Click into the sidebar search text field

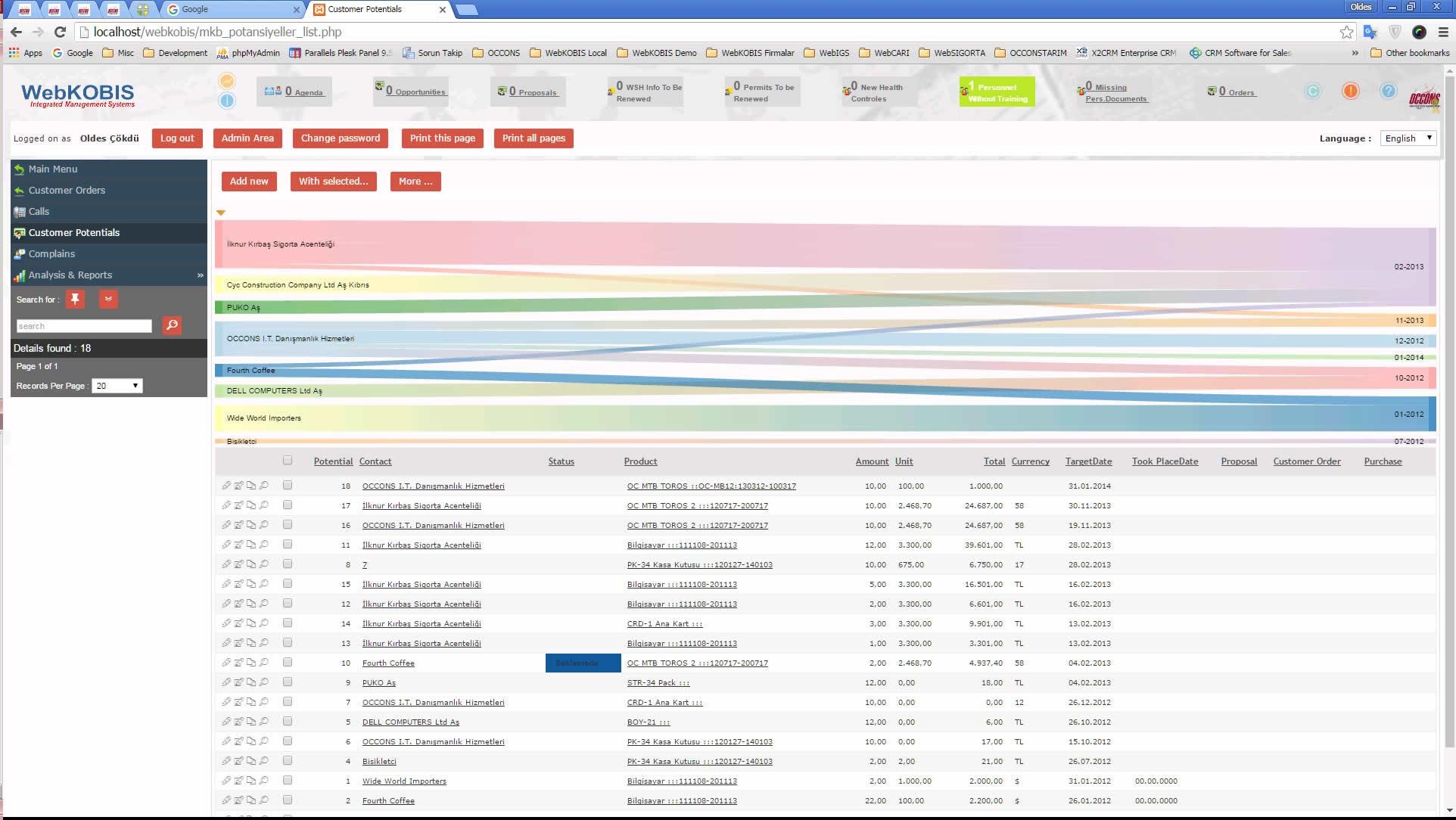(x=84, y=326)
